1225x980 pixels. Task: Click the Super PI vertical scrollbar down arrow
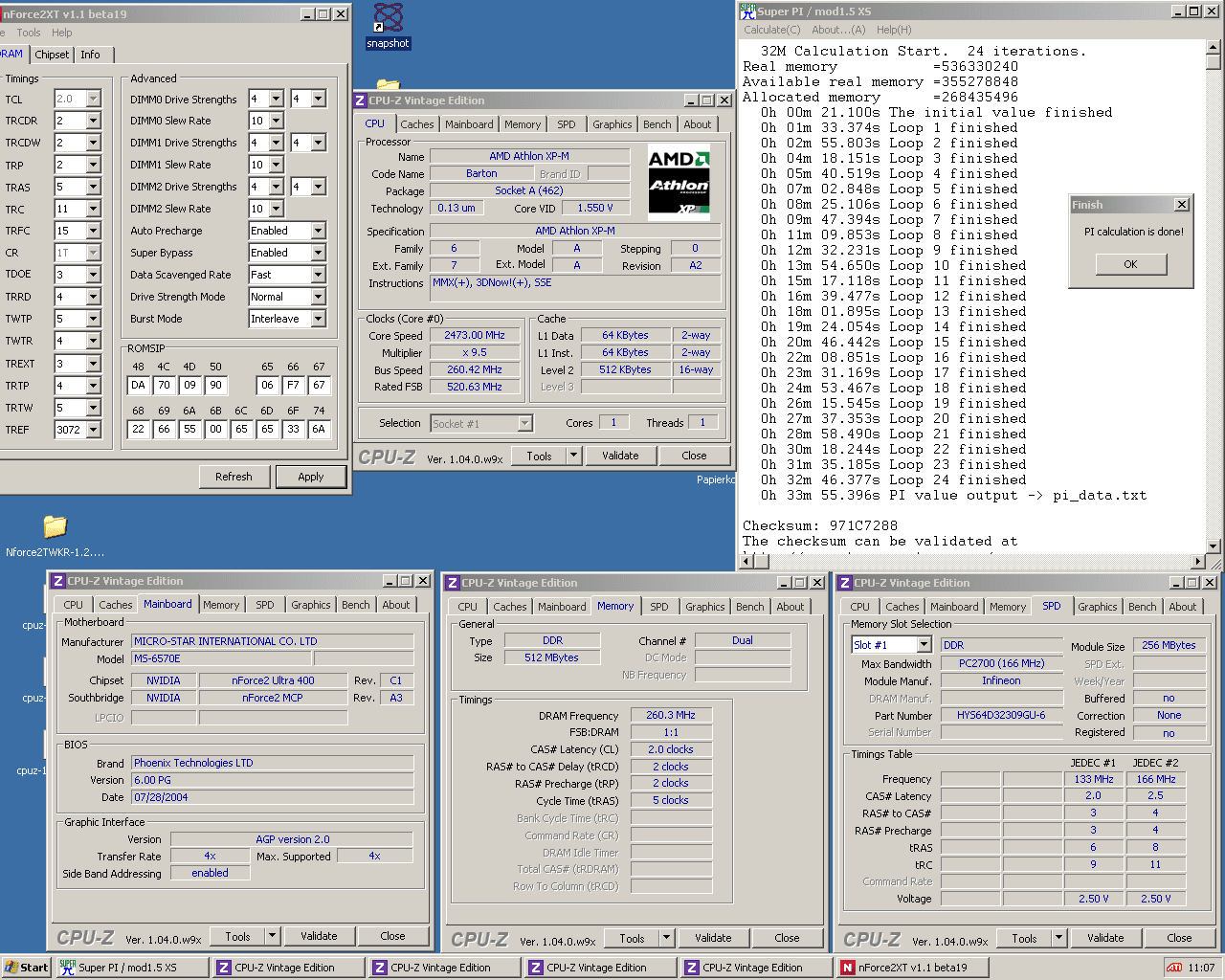[1214, 546]
